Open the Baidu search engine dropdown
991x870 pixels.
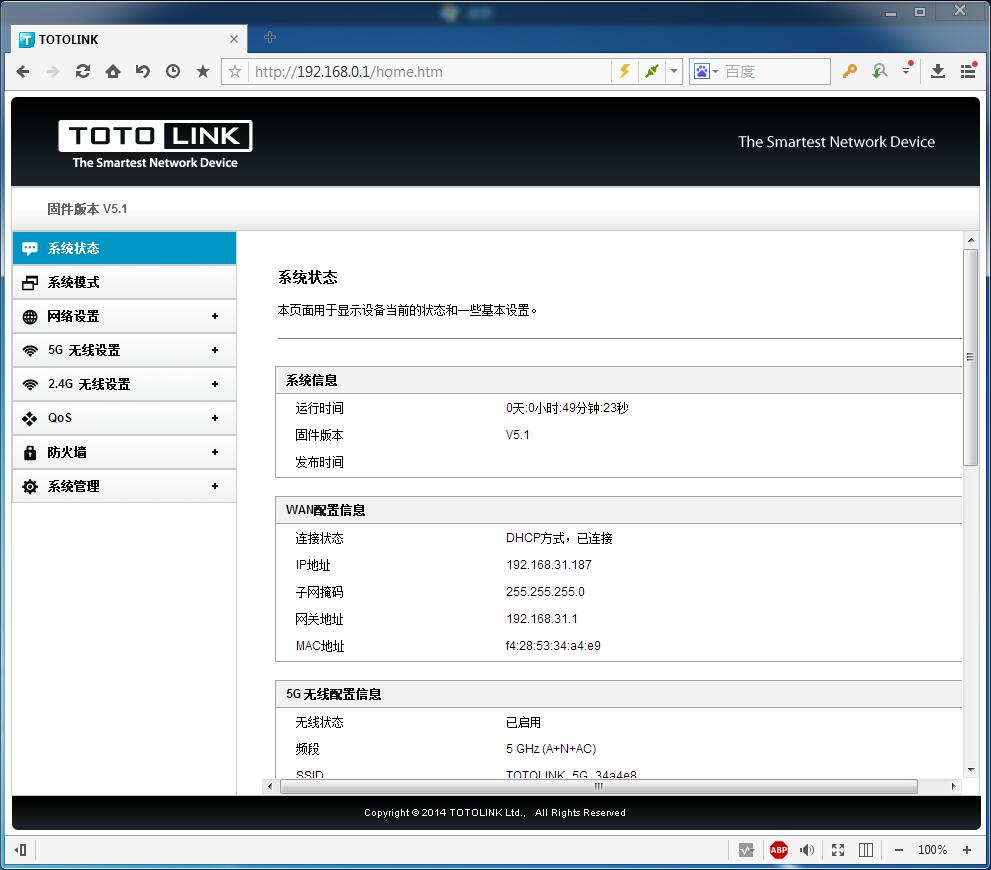(x=706, y=71)
